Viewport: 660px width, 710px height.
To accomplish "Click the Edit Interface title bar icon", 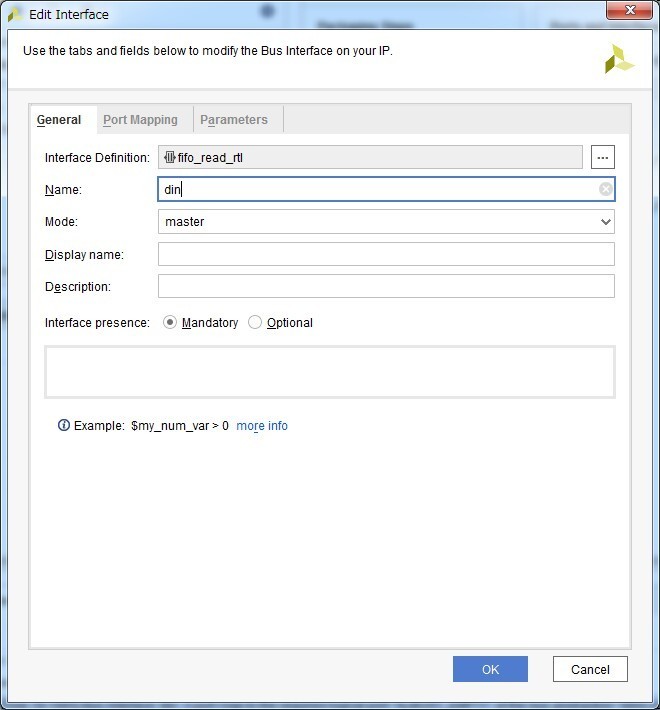I will [x=15, y=14].
